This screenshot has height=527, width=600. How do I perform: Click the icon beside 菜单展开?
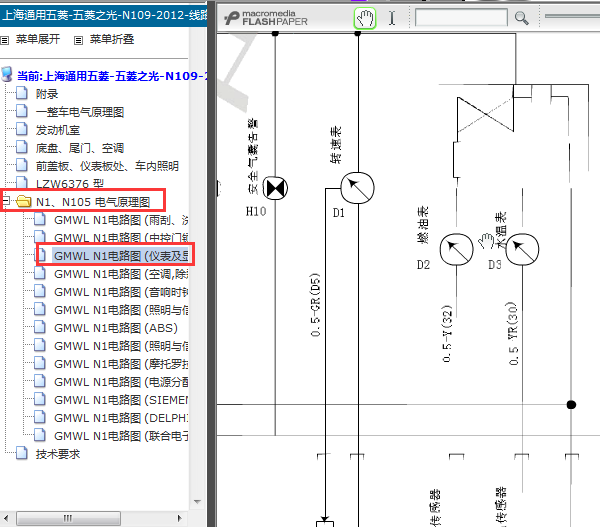click(x=5, y=40)
